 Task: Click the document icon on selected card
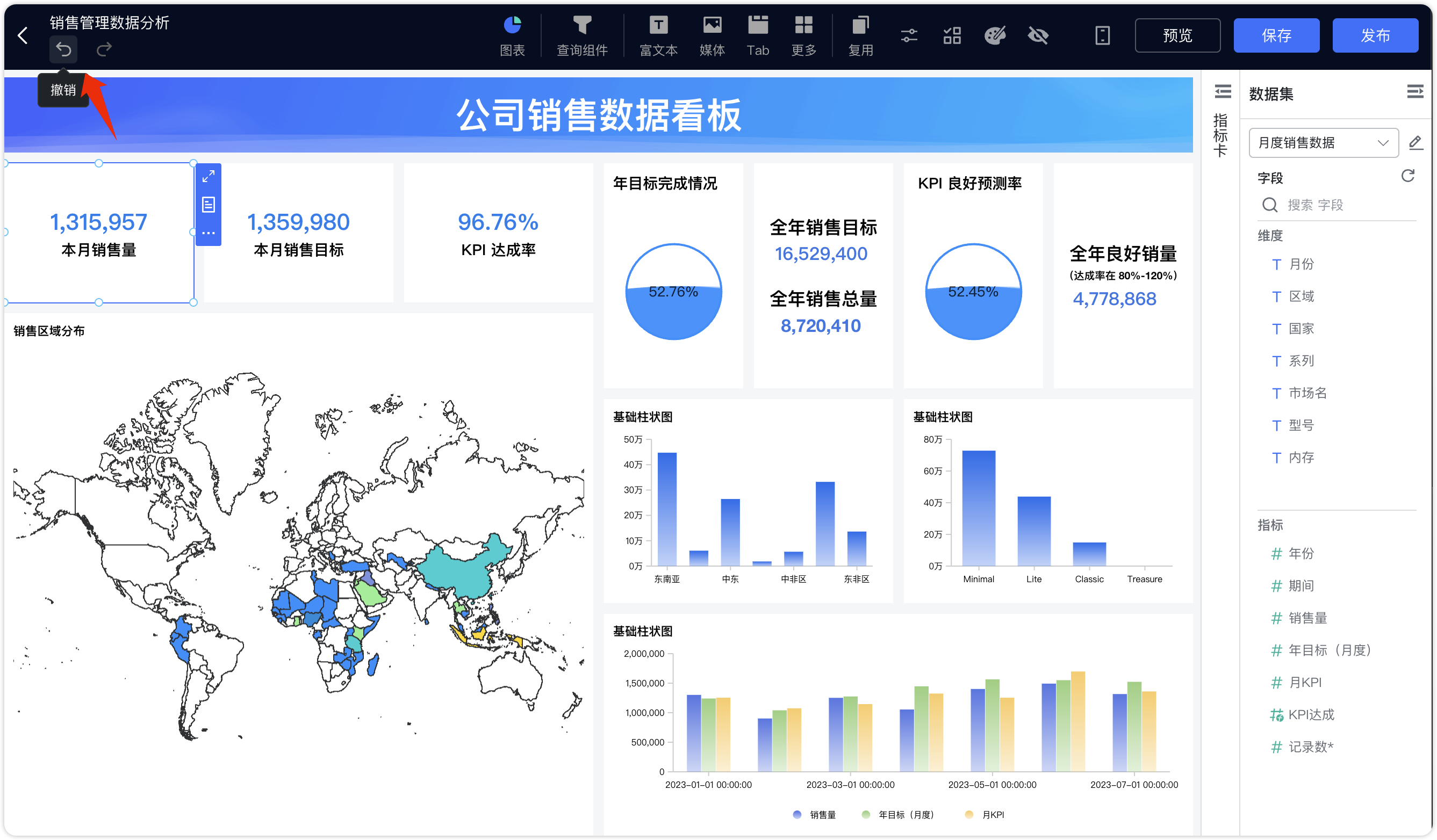point(208,205)
